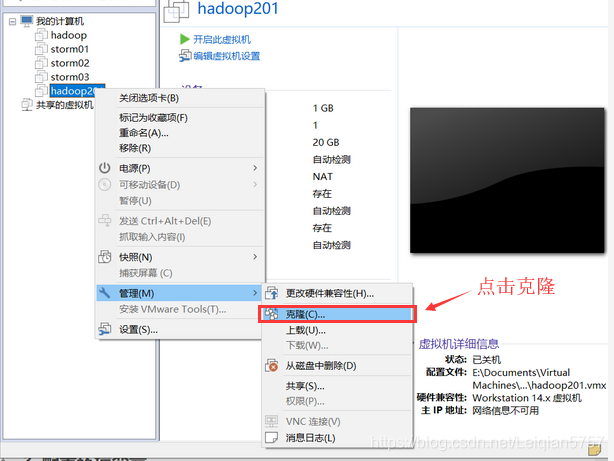Open the 电源(P) submenu

180,168
